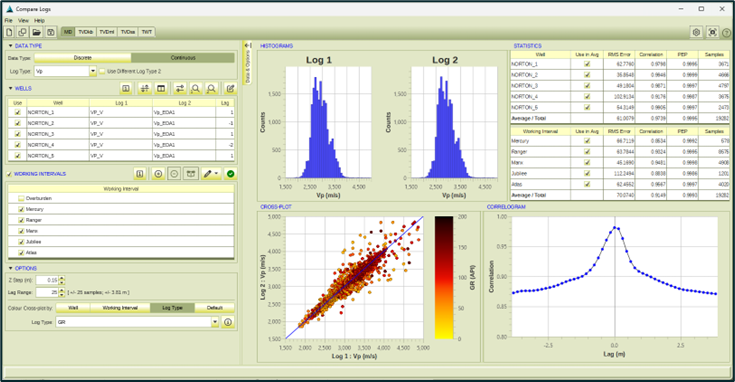Viewport: 735px width, 382px height.
Task: Switch to the TVDkb depth tab
Action: tap(85, 32)
